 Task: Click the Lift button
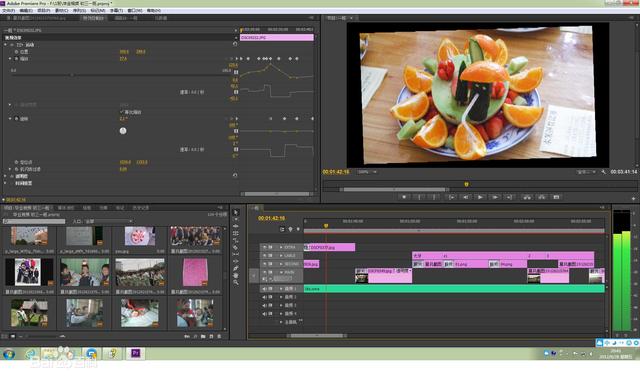coord(527,197)
